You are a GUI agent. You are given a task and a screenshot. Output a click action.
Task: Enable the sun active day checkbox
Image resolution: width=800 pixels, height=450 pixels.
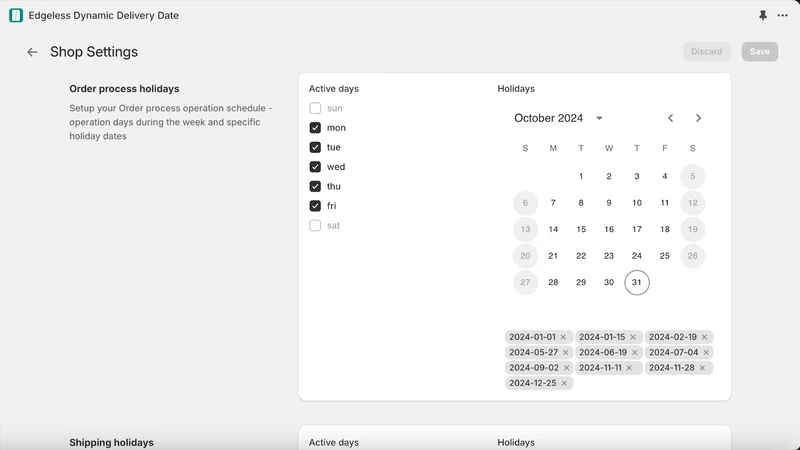[x=315, y=108]
